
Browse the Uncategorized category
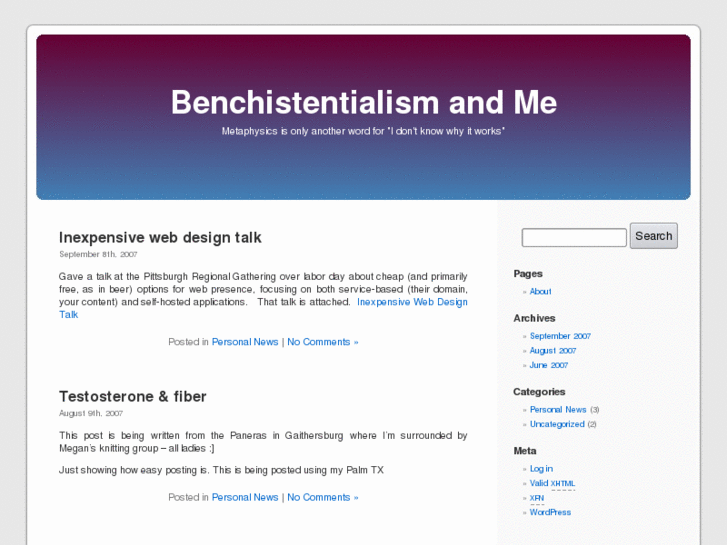tap(557, 424)
